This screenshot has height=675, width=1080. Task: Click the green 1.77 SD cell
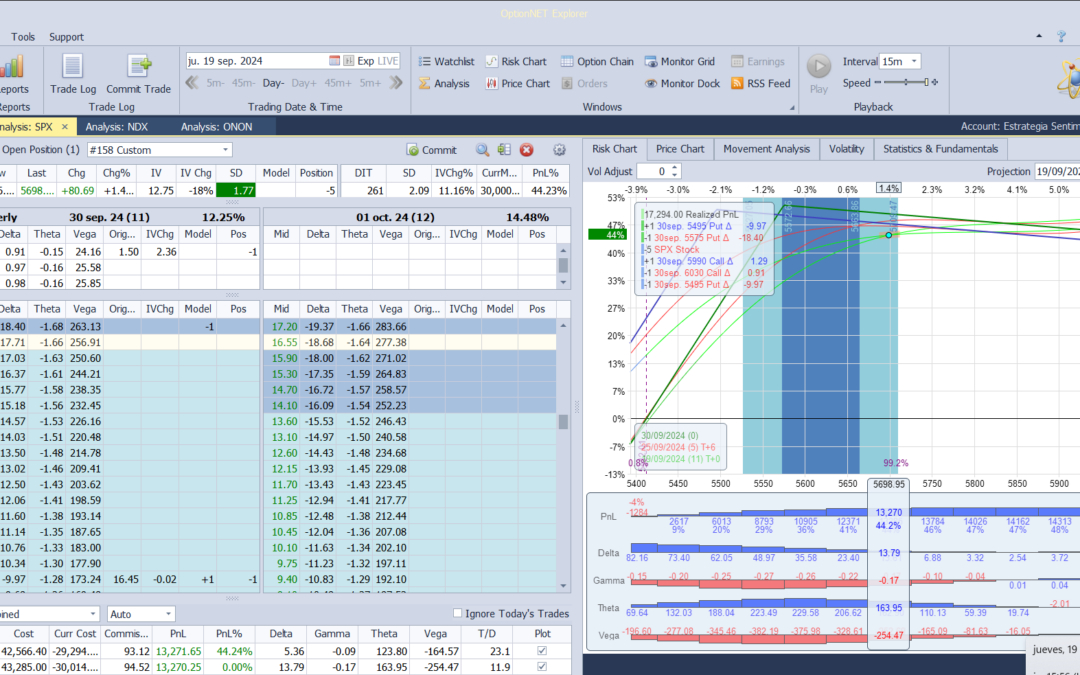point(236,191)
